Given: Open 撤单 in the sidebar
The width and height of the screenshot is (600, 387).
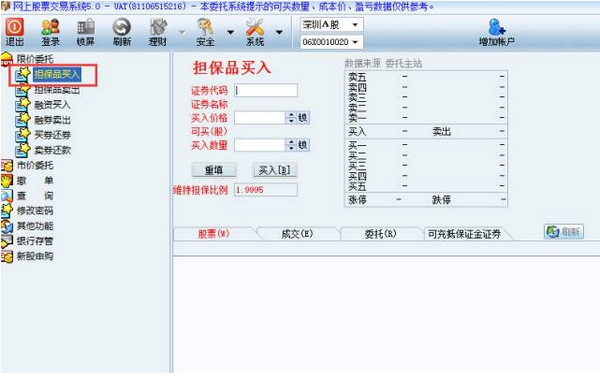Looking at the screenshot, I should (35, 180).
